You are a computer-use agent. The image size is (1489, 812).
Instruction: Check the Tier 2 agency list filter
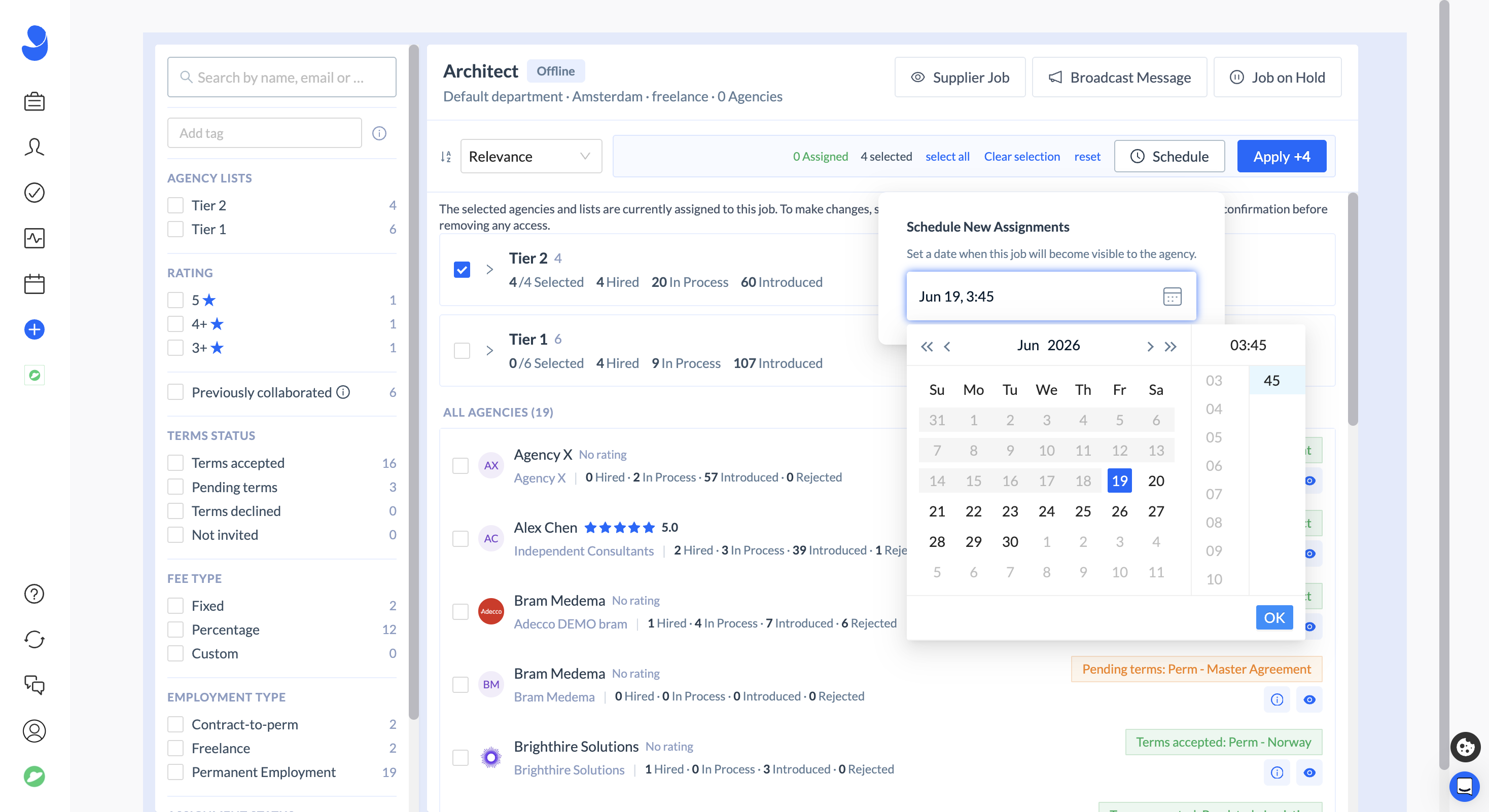(175, 205)
